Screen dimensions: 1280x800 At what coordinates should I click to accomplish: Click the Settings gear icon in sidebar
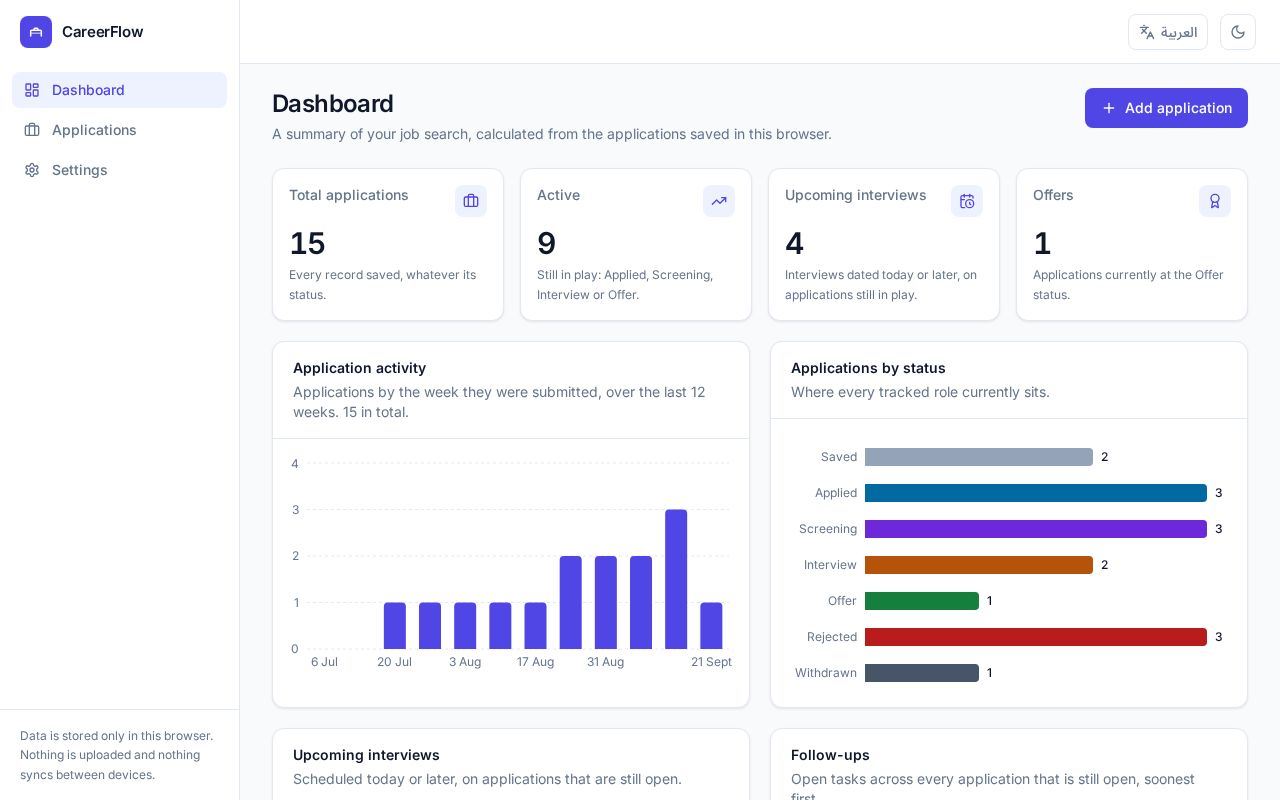(32, 170)
